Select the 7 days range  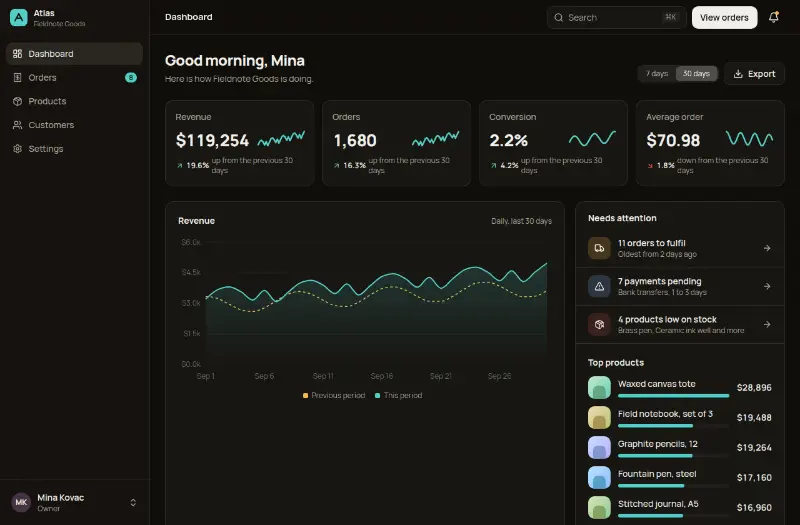pyautogui.click(x=657, y=73)
